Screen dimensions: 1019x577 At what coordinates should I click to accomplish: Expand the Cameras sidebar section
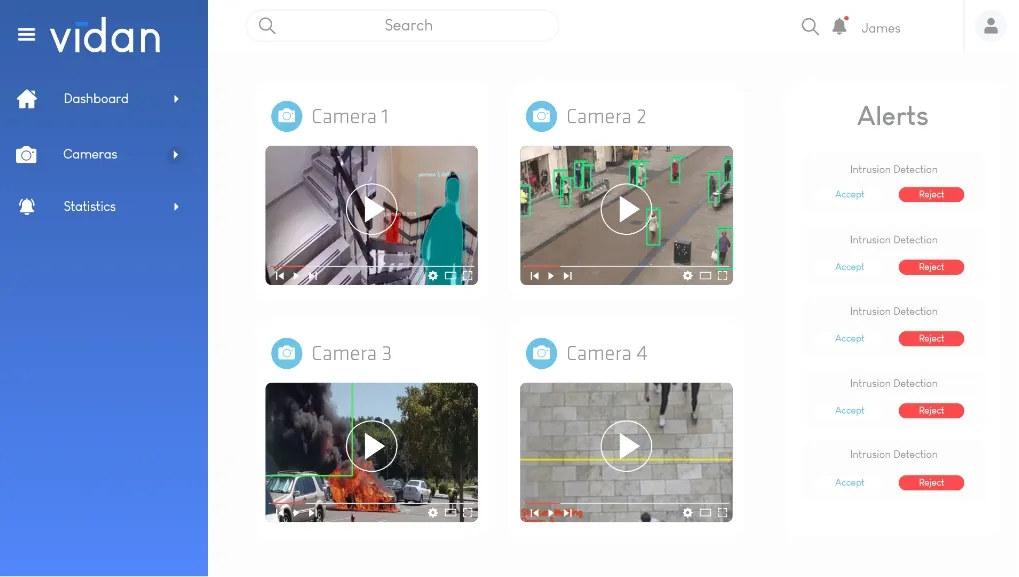point(177,155)
